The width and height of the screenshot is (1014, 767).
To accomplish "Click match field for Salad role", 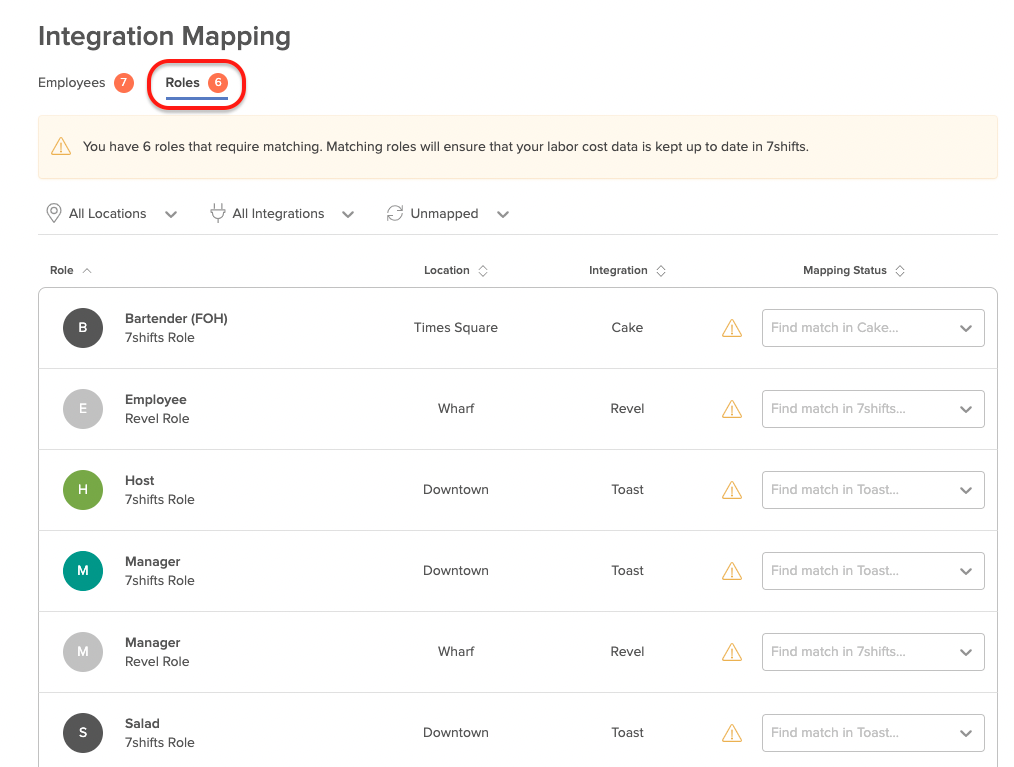I will click(872, 733).
